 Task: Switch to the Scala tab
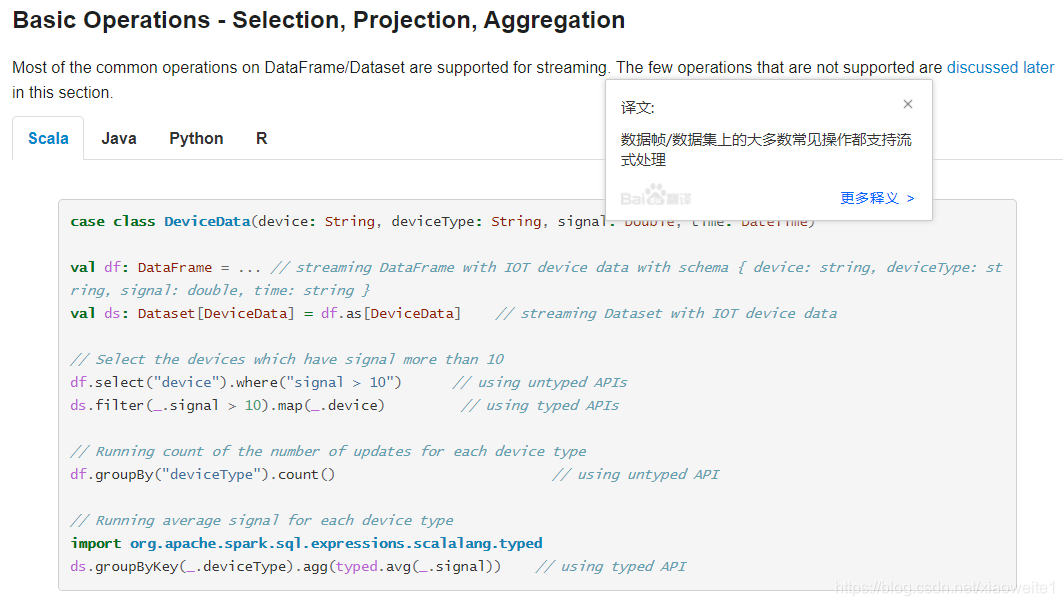48,139
